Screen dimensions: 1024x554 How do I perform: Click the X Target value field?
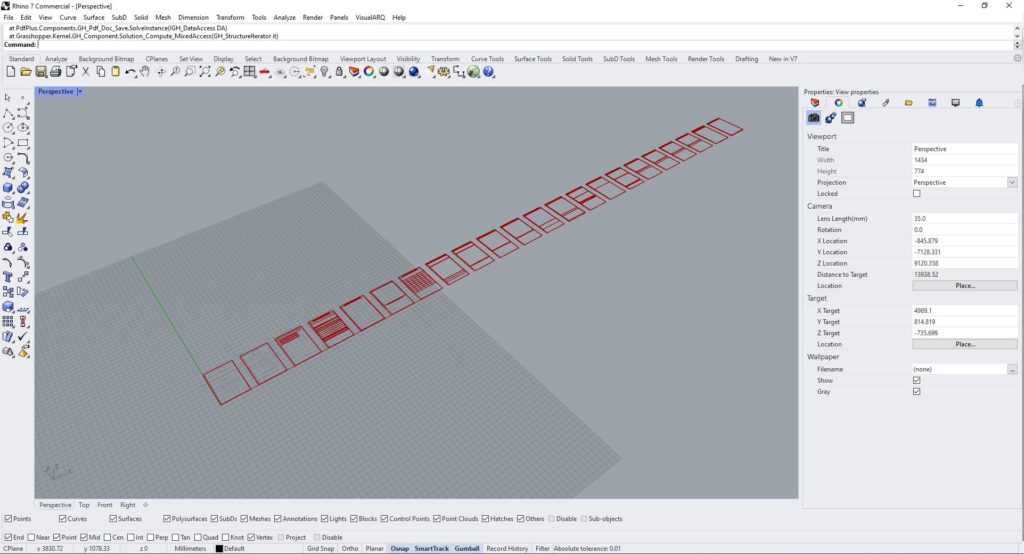965,311
